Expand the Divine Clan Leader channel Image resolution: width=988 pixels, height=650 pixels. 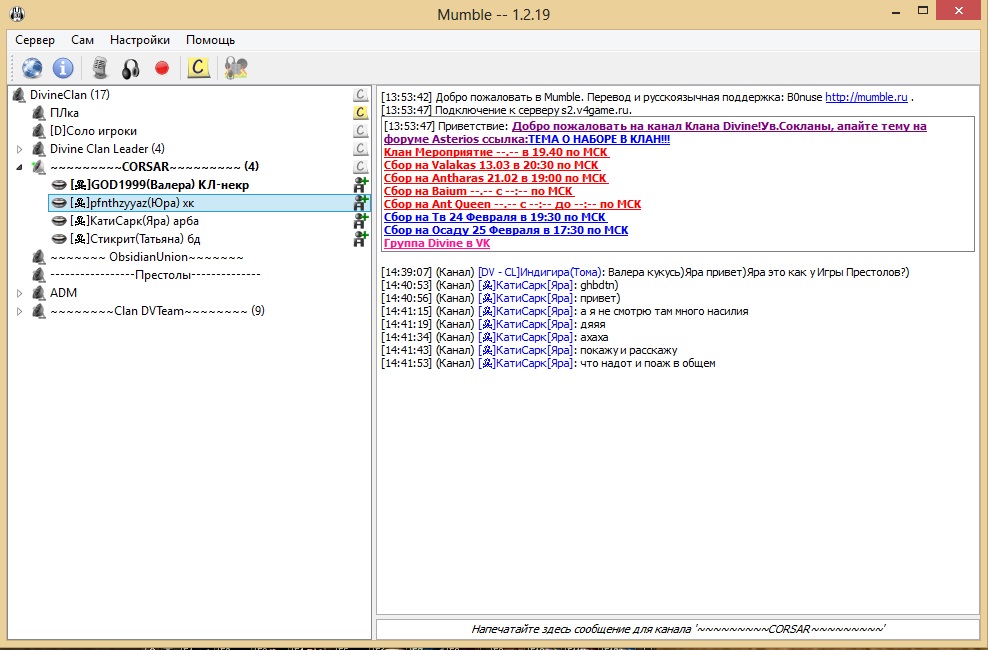(x=19, y=149)
